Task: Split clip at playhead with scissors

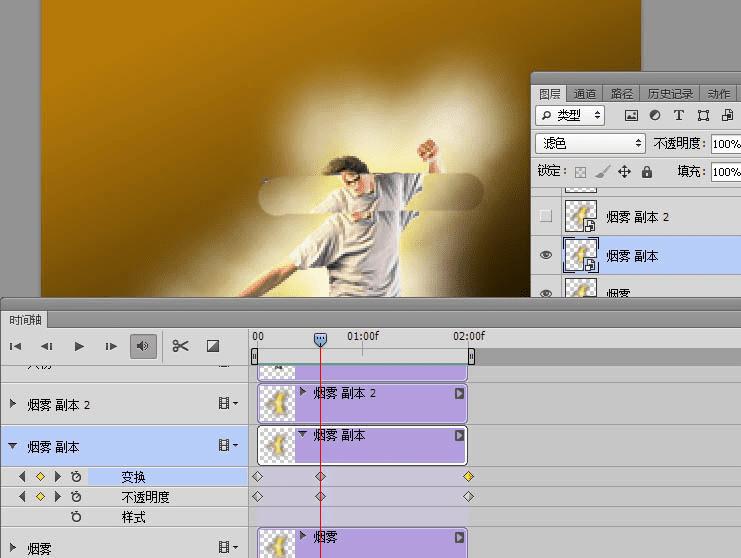Action: click(181, 346)
